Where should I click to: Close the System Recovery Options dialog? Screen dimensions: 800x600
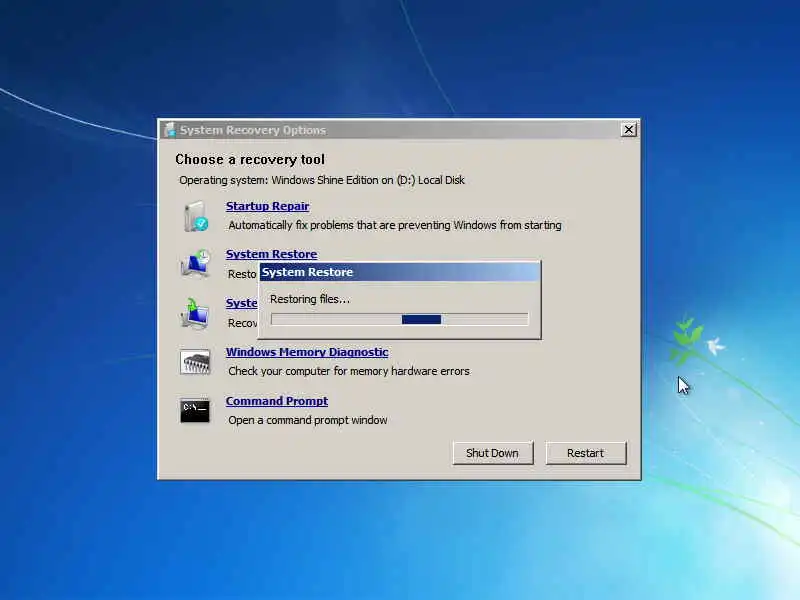629,130
